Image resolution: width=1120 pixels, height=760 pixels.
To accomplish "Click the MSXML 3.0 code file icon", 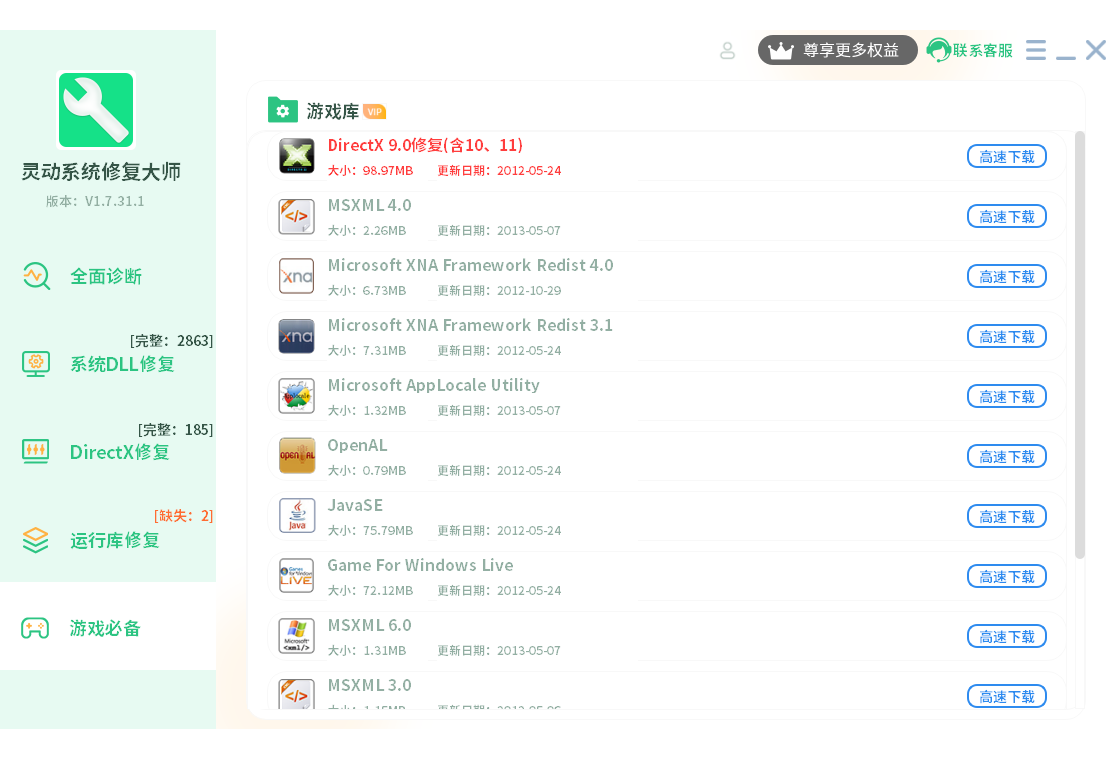I will point(296,694).
